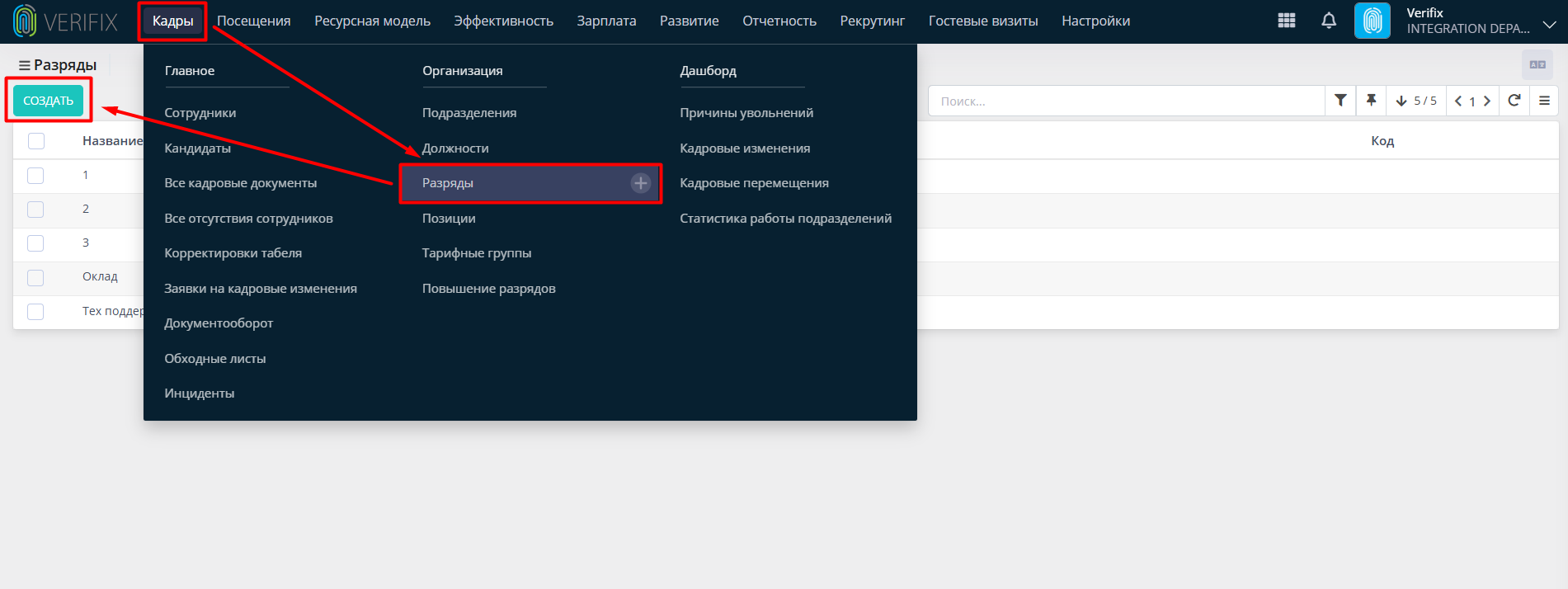Open the Ресурсная модель menu
The width and height of the screenshot is (1568, 589).
coord(372,21)
